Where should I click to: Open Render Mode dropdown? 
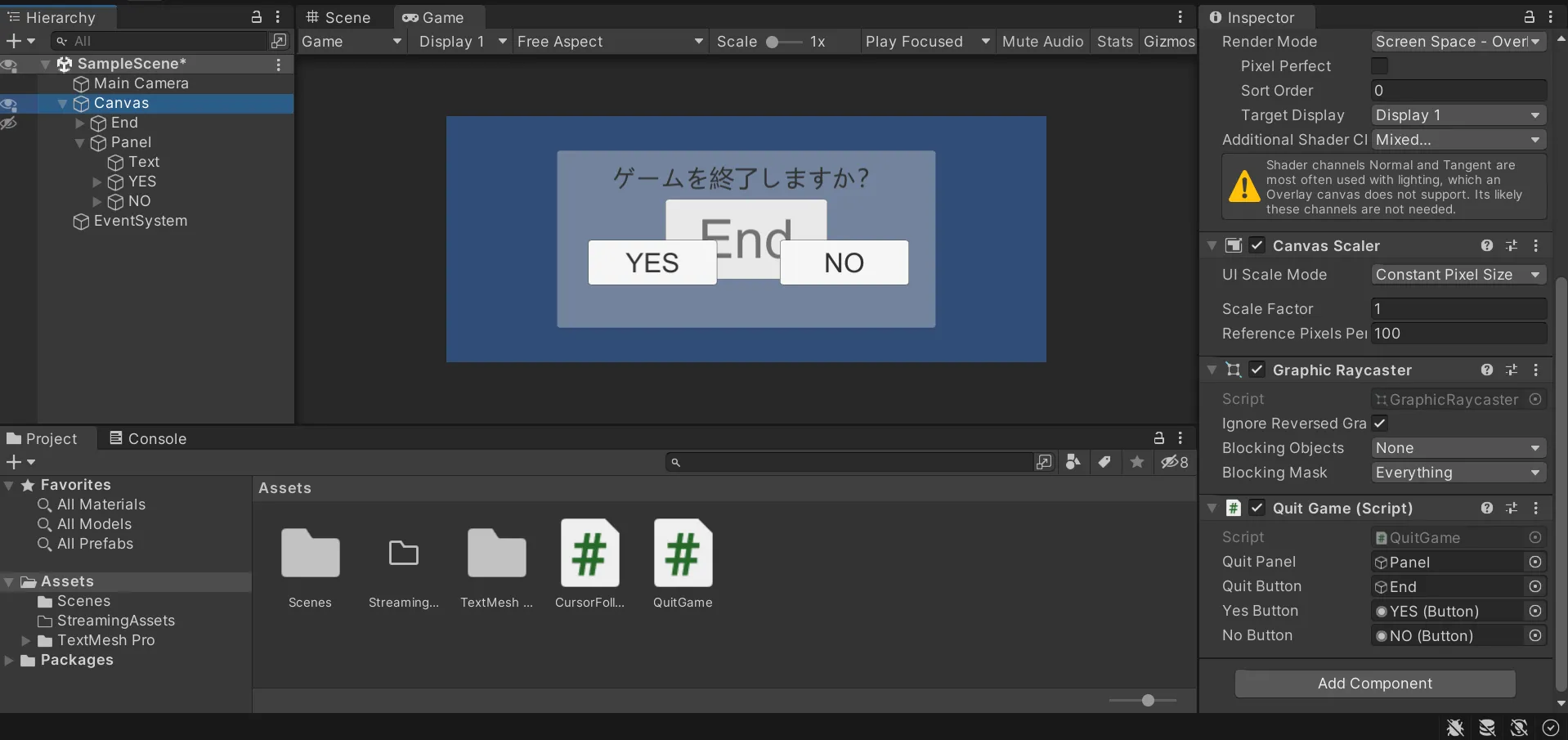[1458, 42]
